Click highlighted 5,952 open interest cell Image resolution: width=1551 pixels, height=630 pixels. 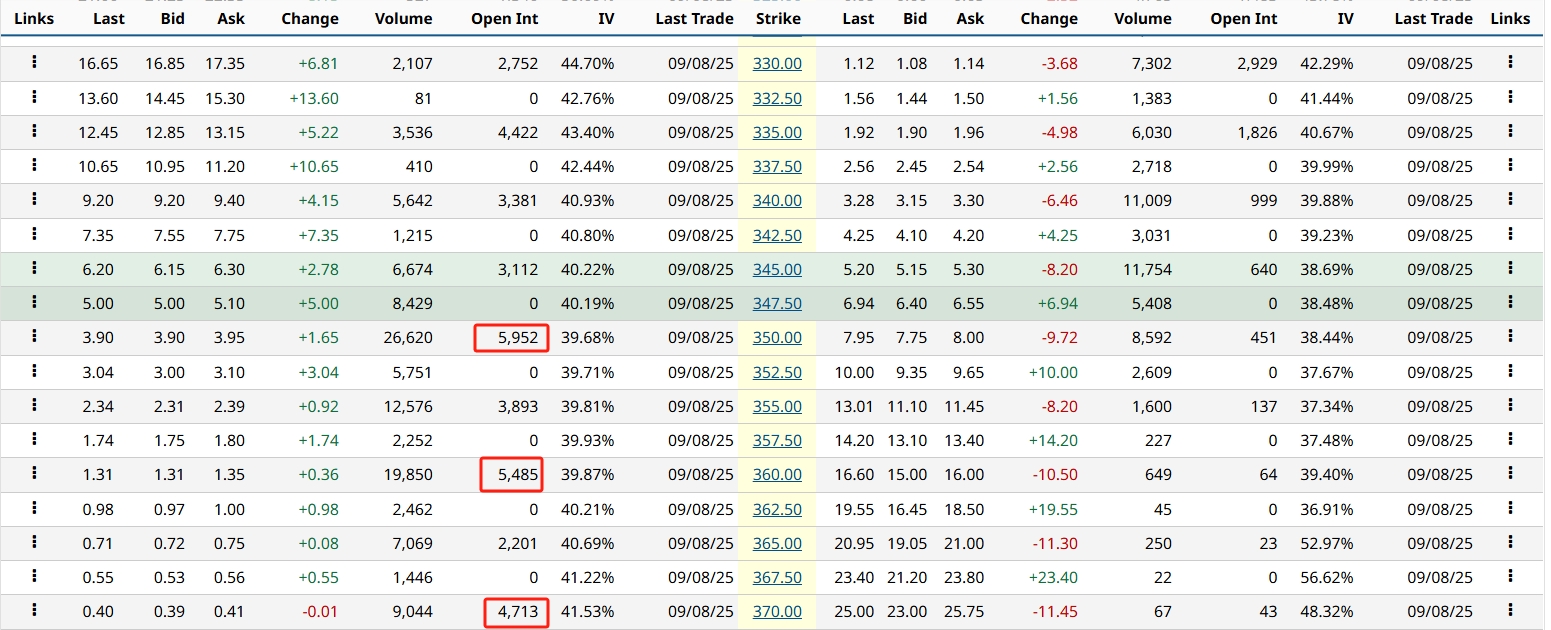click(512, 338)
